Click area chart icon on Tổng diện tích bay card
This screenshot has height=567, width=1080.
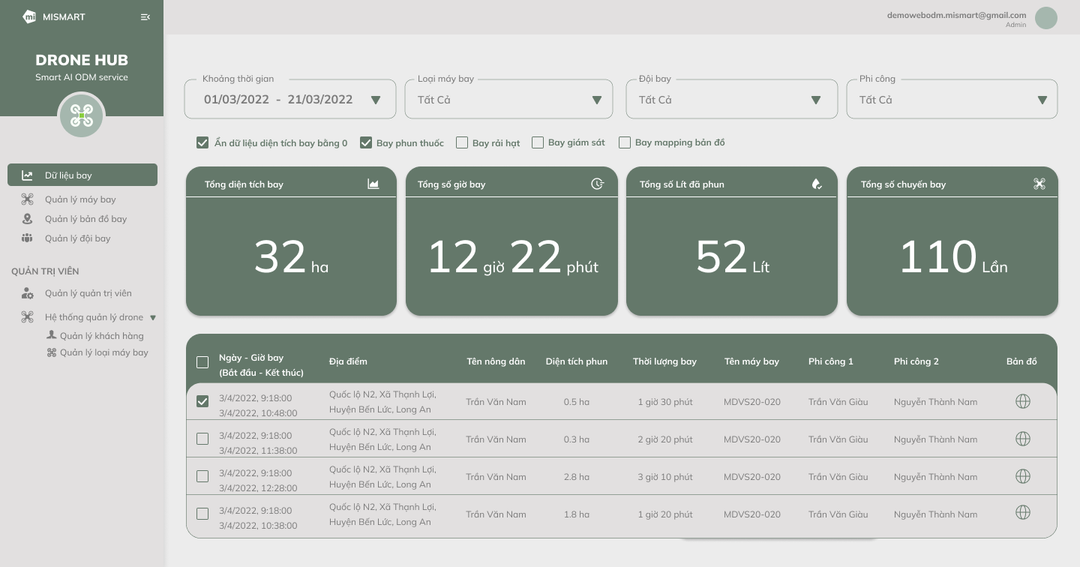tap(373, 184)
